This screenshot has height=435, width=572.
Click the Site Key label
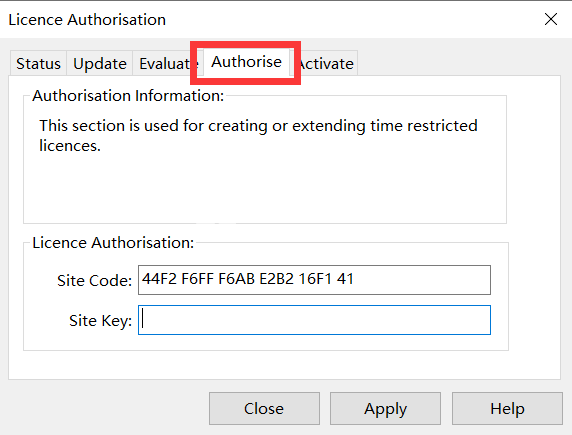[100, 321]
